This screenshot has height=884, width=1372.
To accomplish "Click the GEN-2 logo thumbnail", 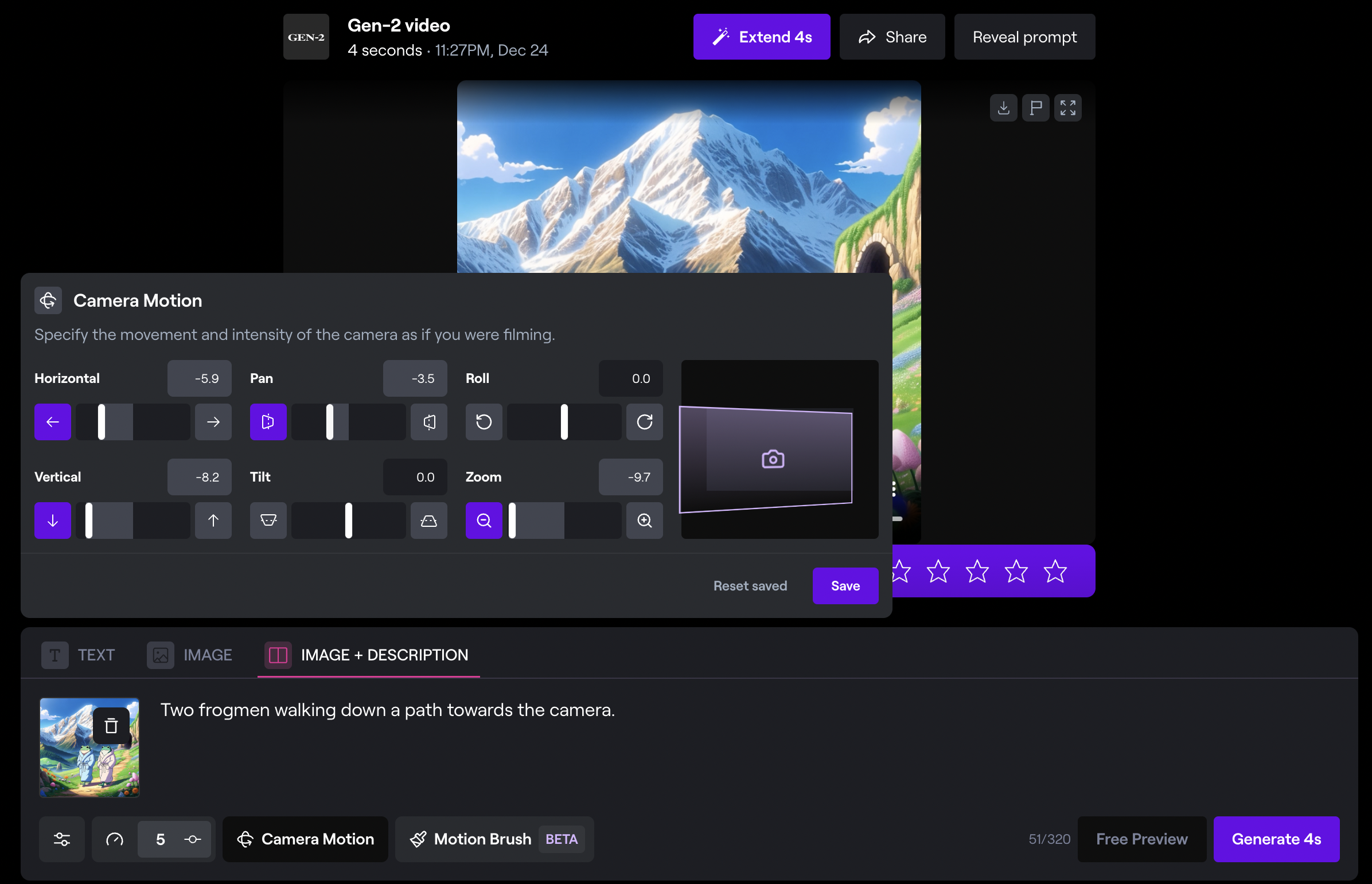I will 306,37.
